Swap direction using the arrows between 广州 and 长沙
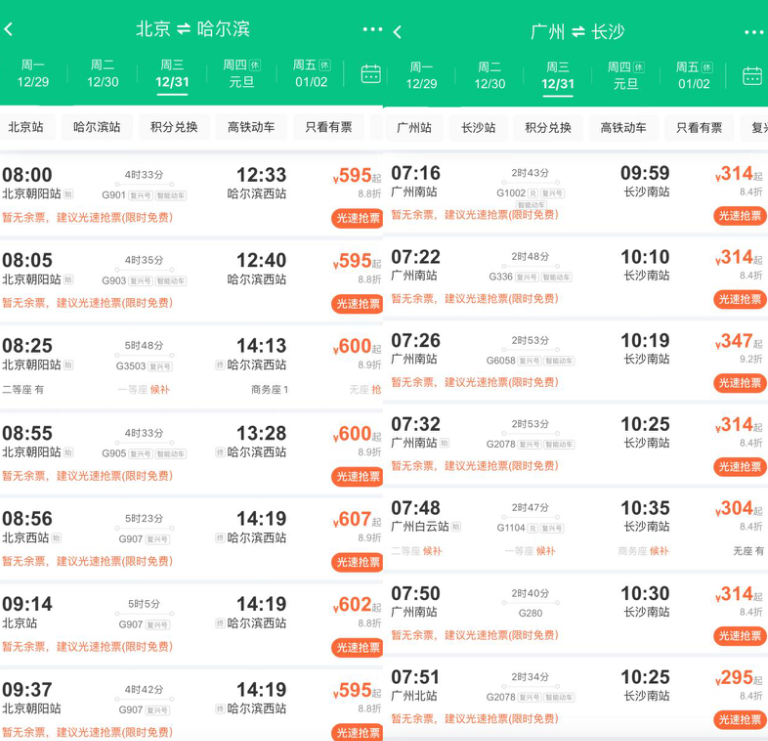Image resolution: width=768 pixels, height=741 pixels. coord(578,33)
